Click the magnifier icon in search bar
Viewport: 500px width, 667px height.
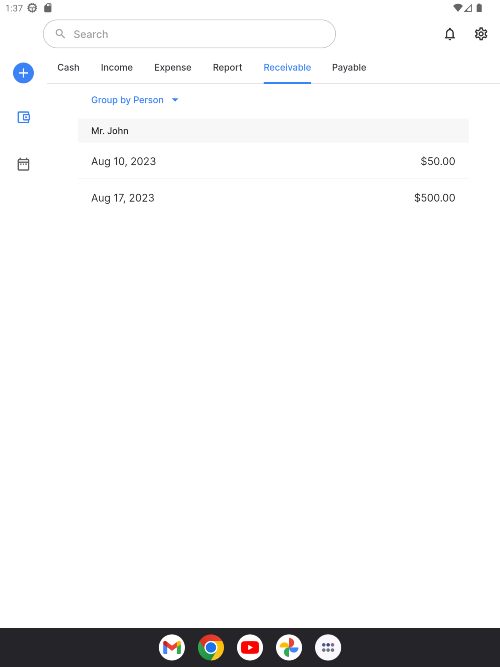[x=60, y=34]
